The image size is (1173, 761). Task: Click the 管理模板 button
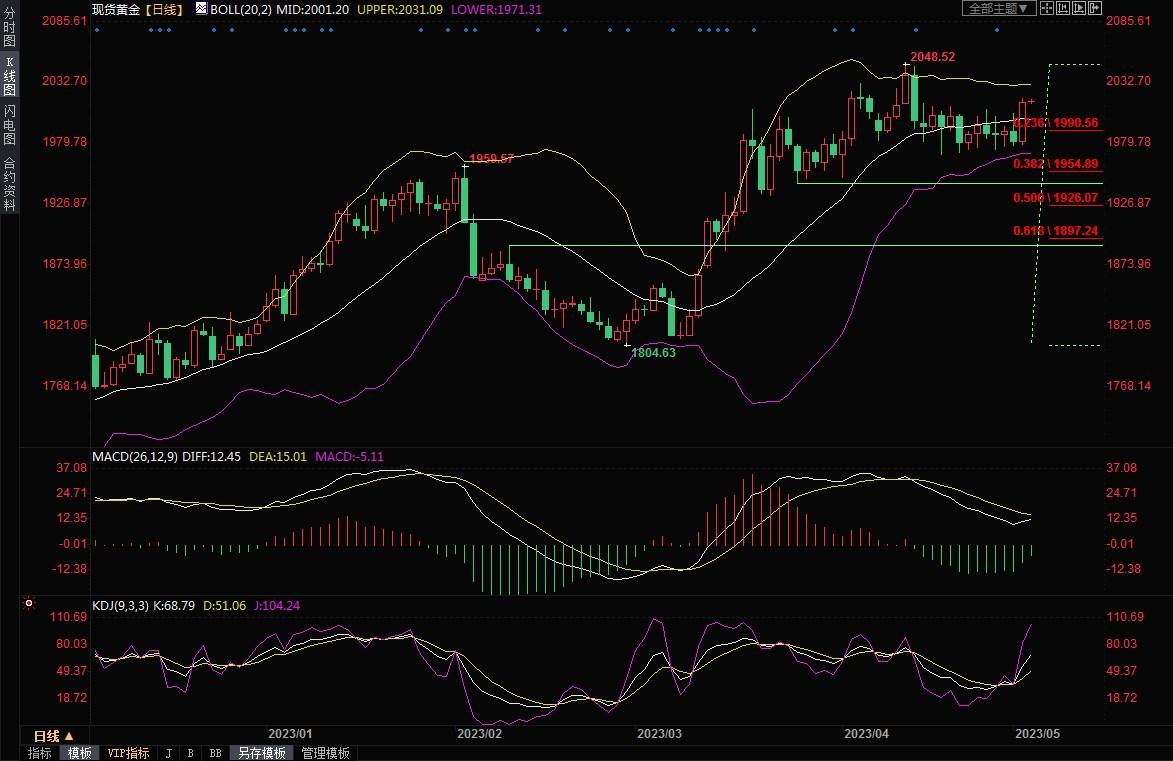pyautogui.click(x=325, y=753)
